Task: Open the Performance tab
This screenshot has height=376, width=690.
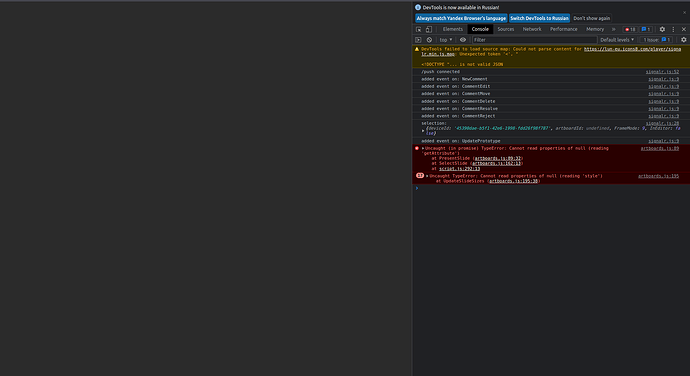Action: pos(564,29)
